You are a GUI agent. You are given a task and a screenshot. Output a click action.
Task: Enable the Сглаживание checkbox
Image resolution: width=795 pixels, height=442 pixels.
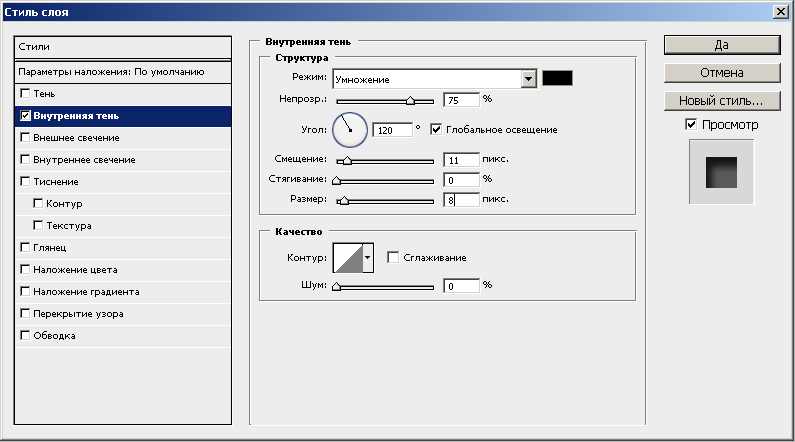[x=393, y=257]
